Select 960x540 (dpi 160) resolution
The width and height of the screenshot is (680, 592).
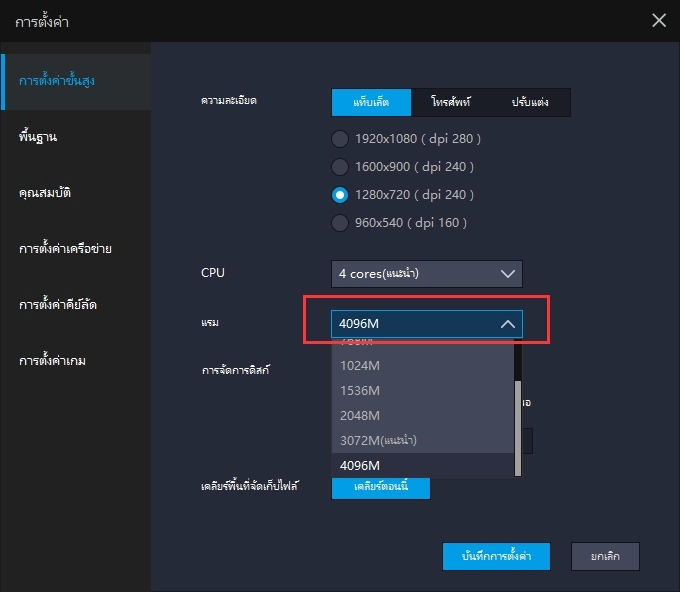341,222
